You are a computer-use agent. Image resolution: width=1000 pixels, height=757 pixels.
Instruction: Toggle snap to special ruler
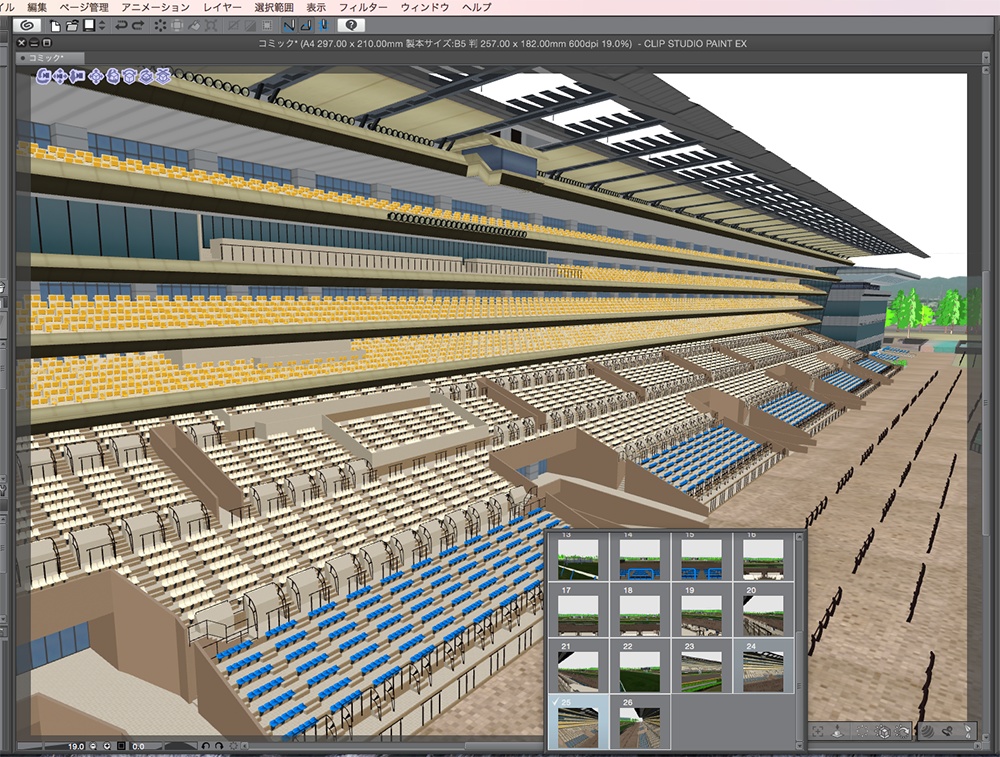[x=306, y=25]
